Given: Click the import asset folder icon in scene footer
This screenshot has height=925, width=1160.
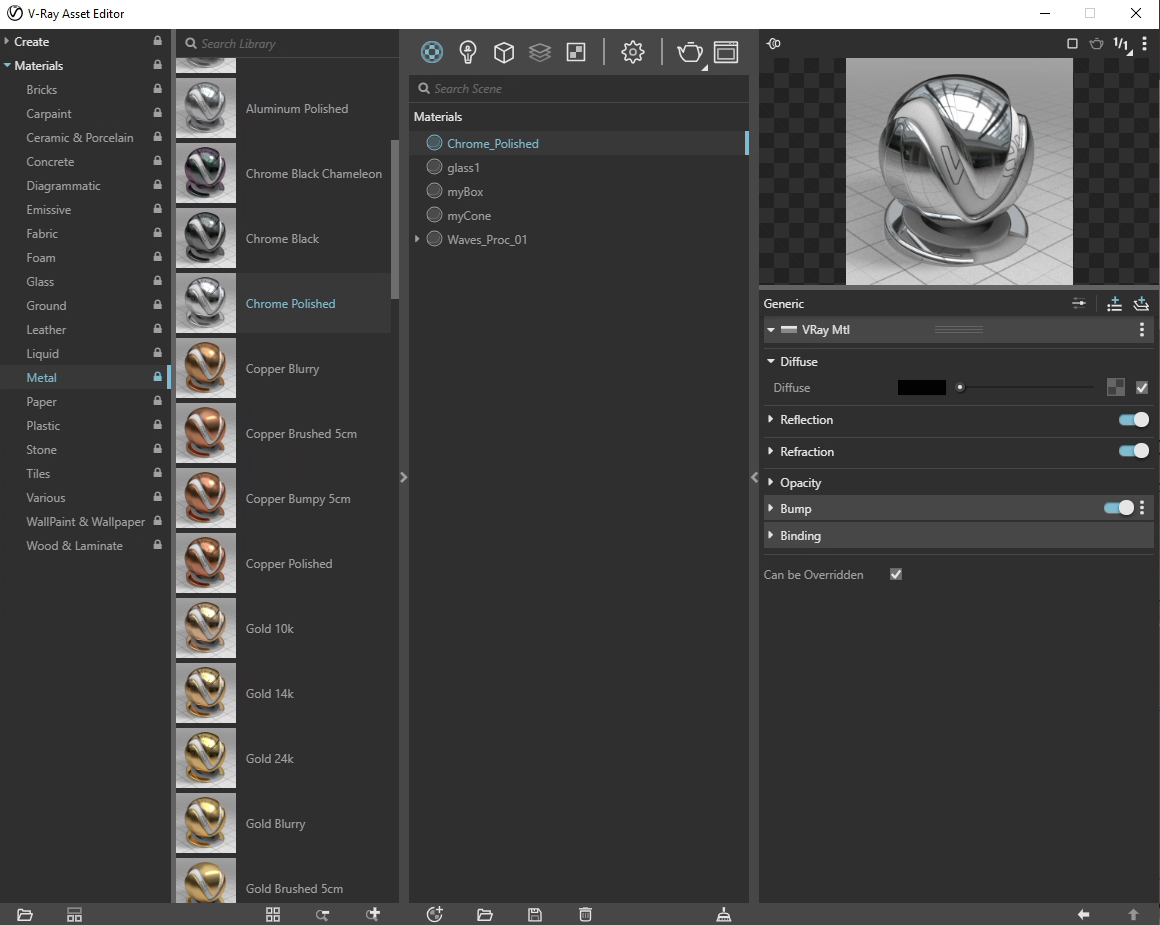Looking at the screenshot, I should click(485, 915).
